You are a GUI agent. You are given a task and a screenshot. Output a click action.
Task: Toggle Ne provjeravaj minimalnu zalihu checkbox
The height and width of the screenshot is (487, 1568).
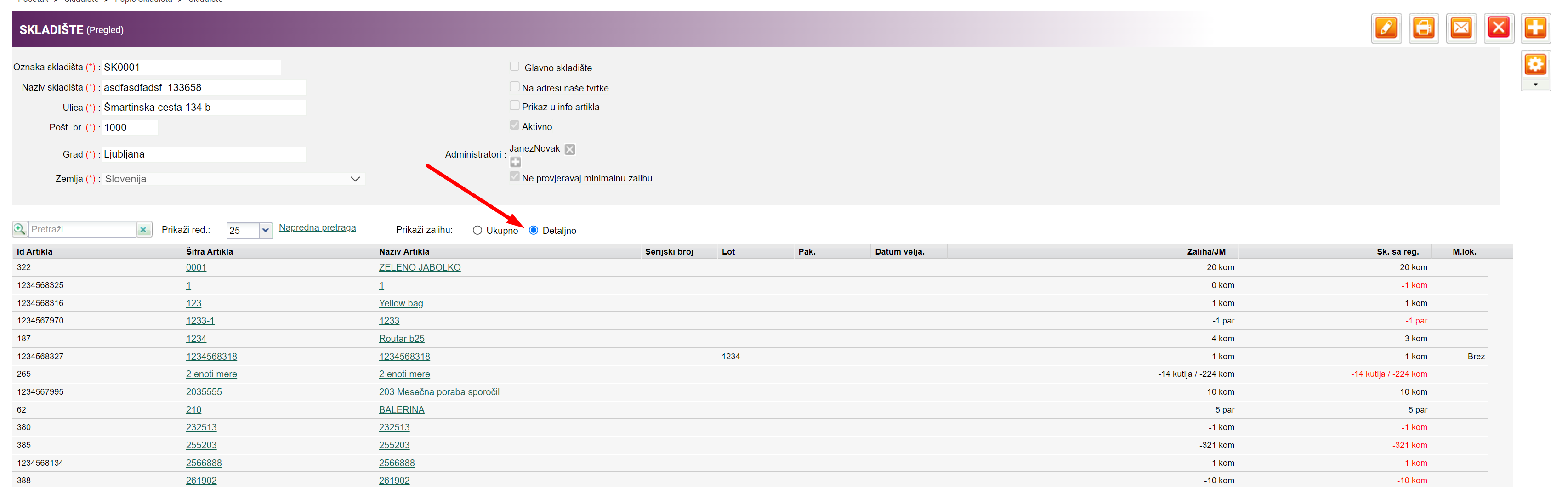pyautogui.click(x=515, y=176)
